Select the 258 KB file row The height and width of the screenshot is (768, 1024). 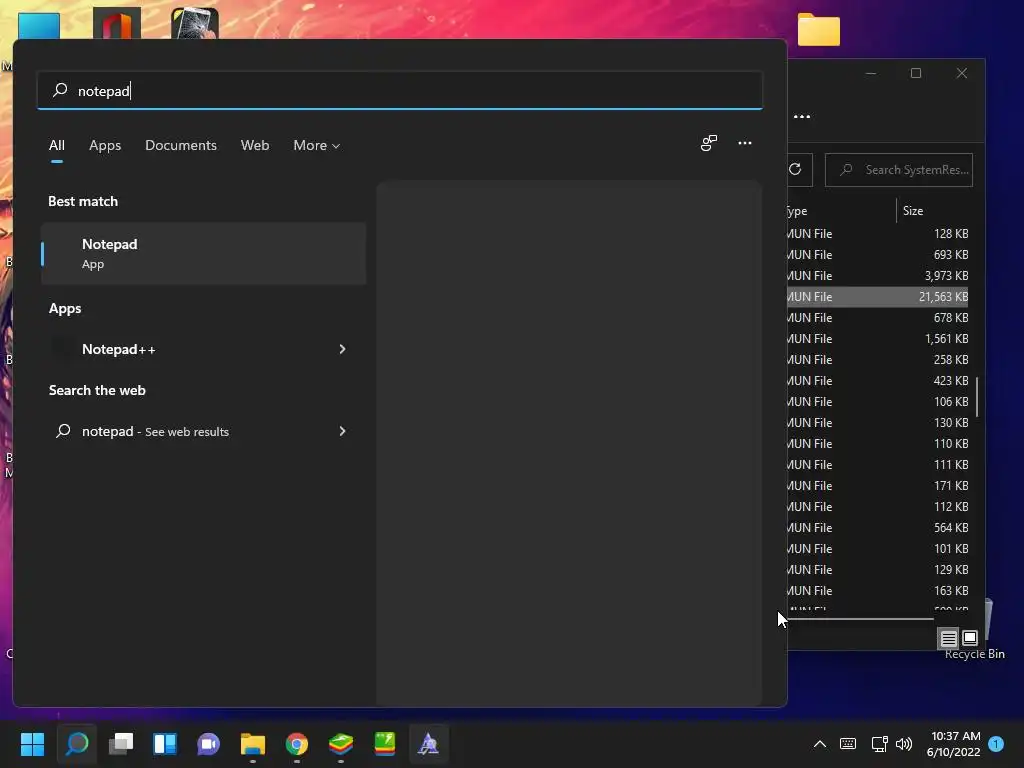[878, 359]
